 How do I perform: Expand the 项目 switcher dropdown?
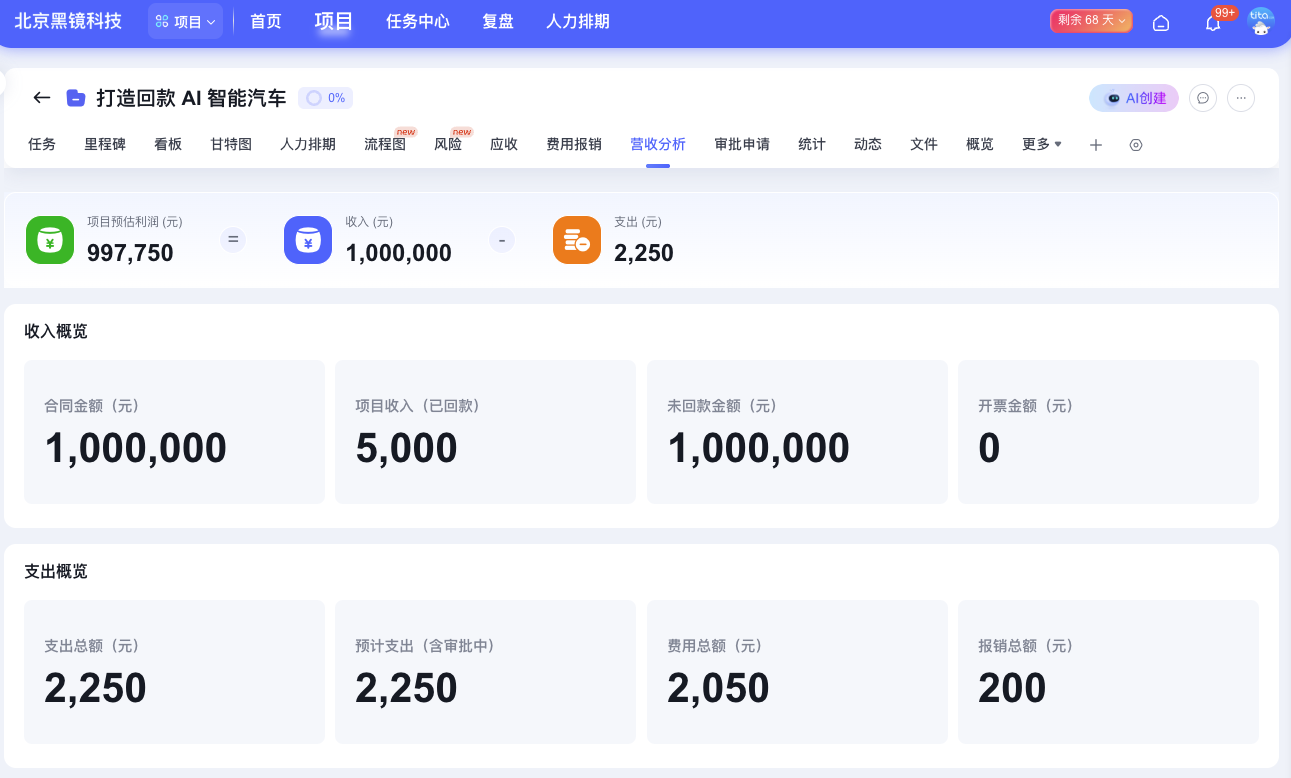tap(185, 21)
